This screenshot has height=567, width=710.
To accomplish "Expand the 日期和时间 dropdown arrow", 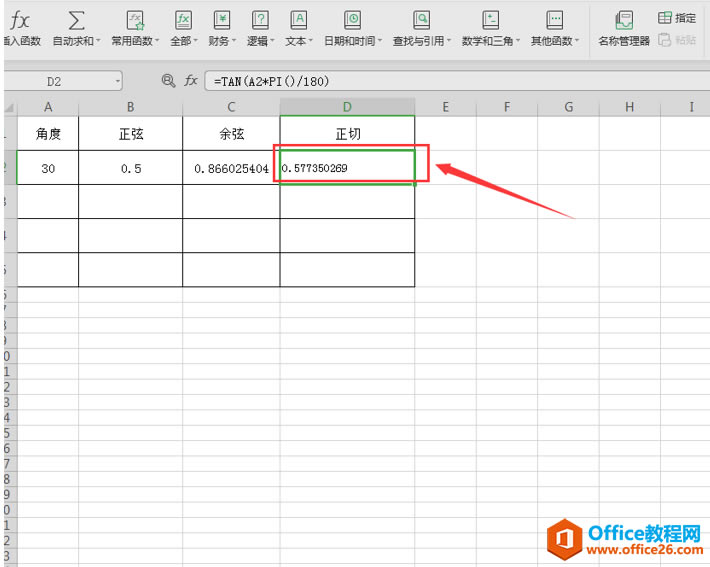I will coord(380,41).
